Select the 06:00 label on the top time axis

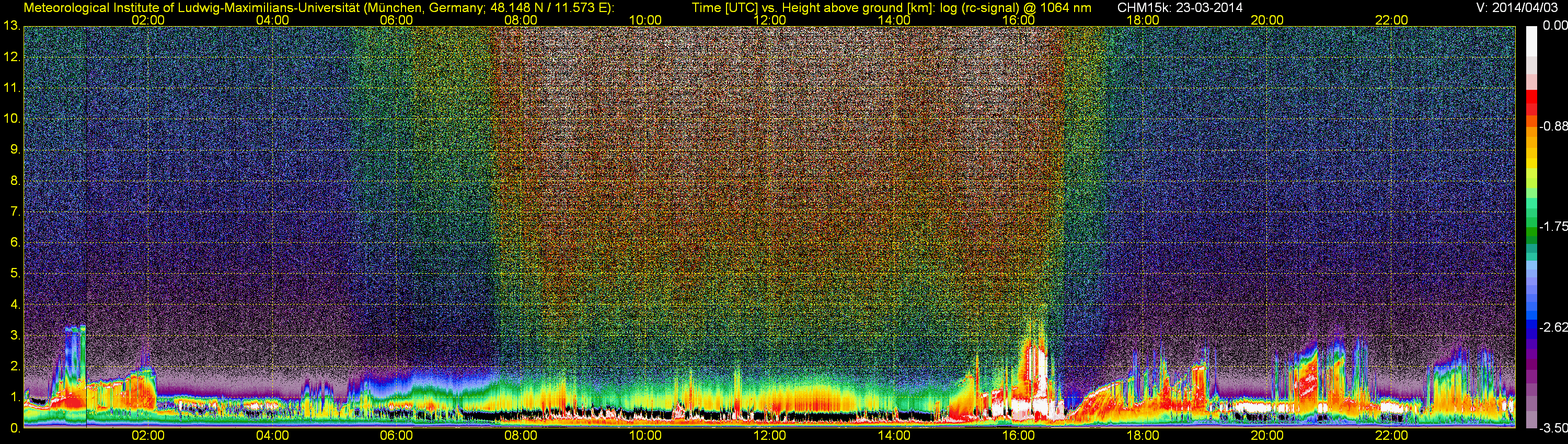point(396,20)
